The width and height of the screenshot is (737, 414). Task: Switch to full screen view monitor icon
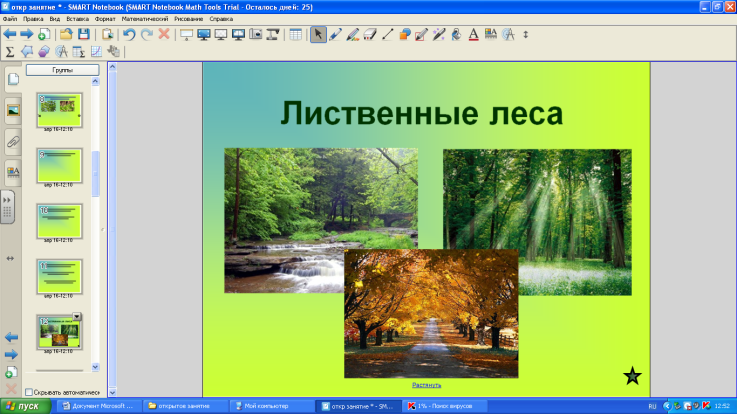tap(204, 34)
